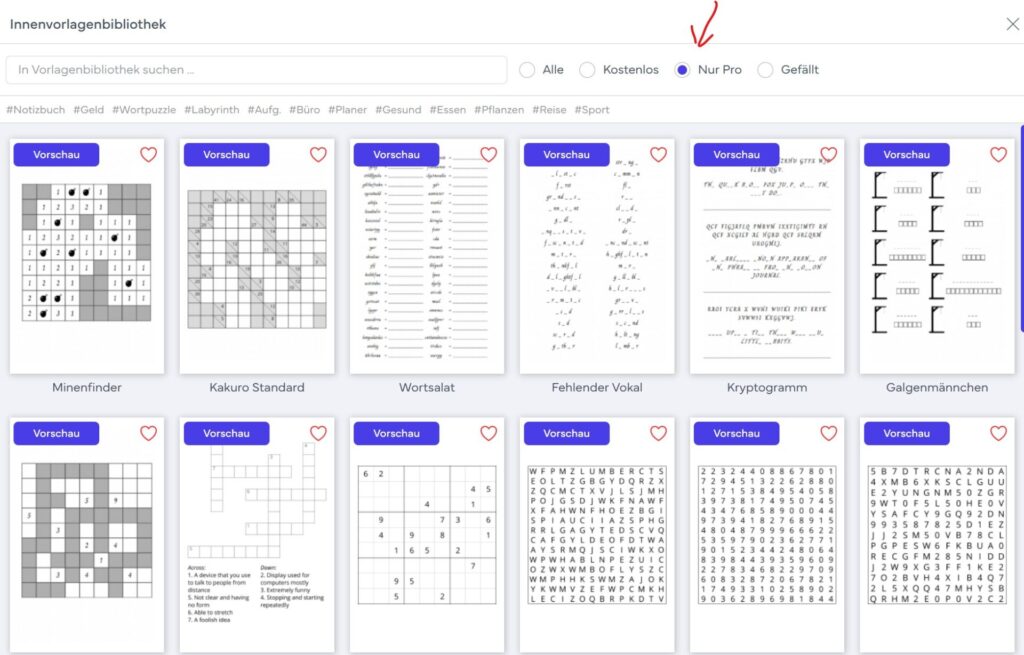Like the Galgenmännchen template
This screenshot has height=655, width=1024.
[999, 155]
